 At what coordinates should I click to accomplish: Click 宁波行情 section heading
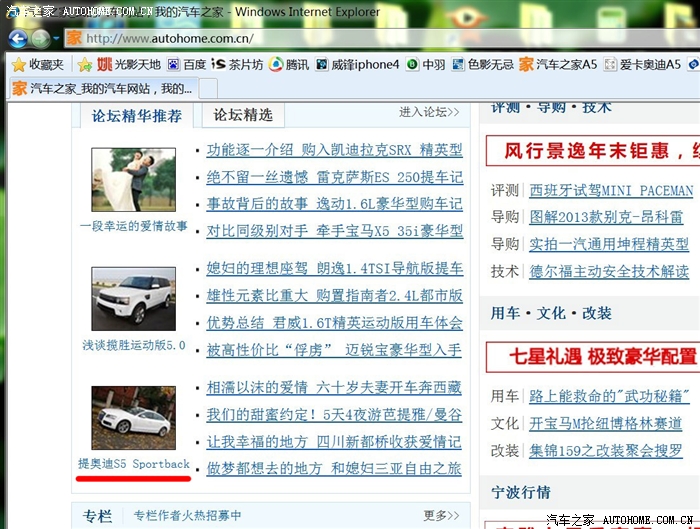coord(521,492)
